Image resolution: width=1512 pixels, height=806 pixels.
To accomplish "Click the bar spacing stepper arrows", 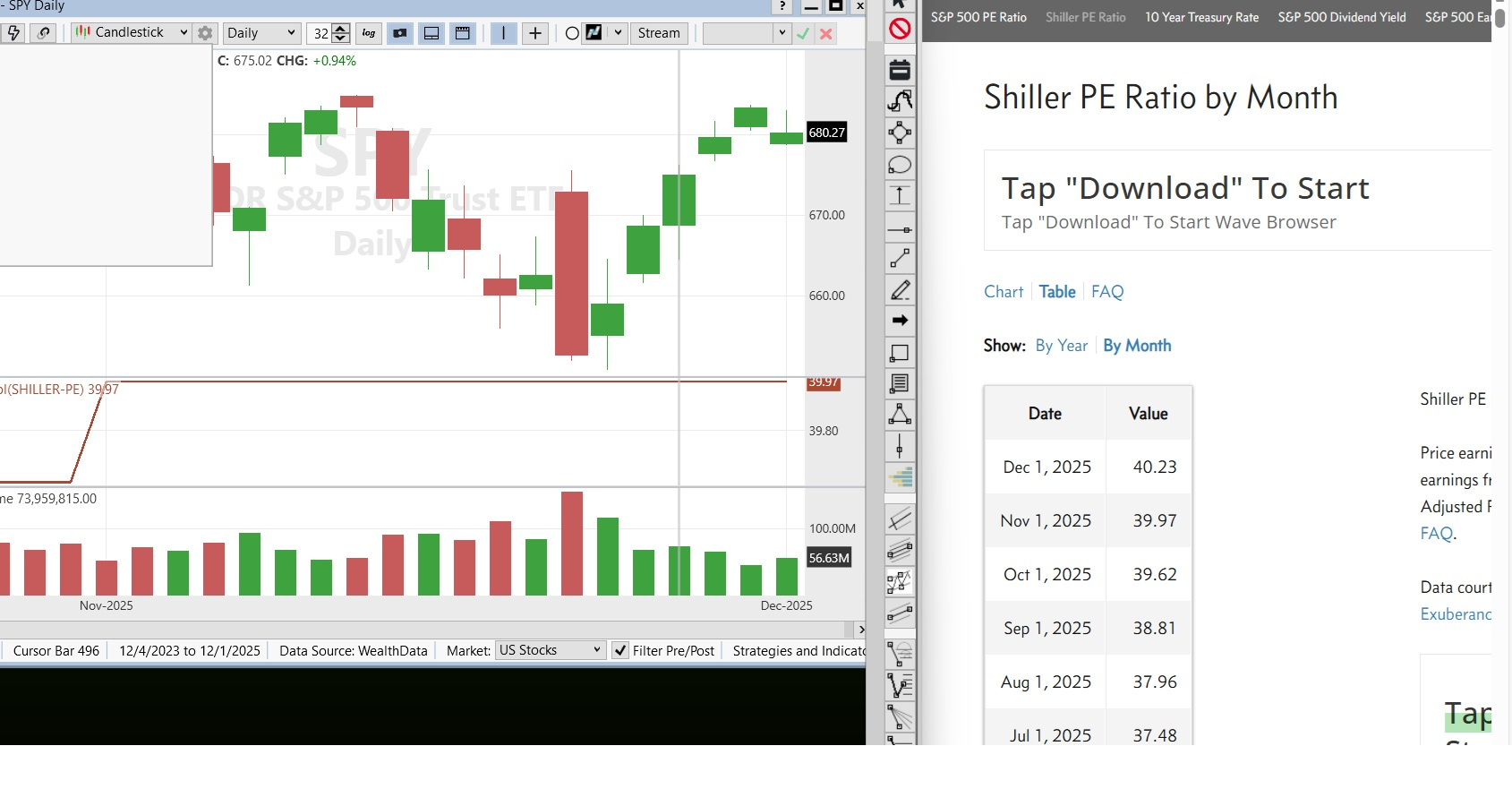I will (341, 33).
